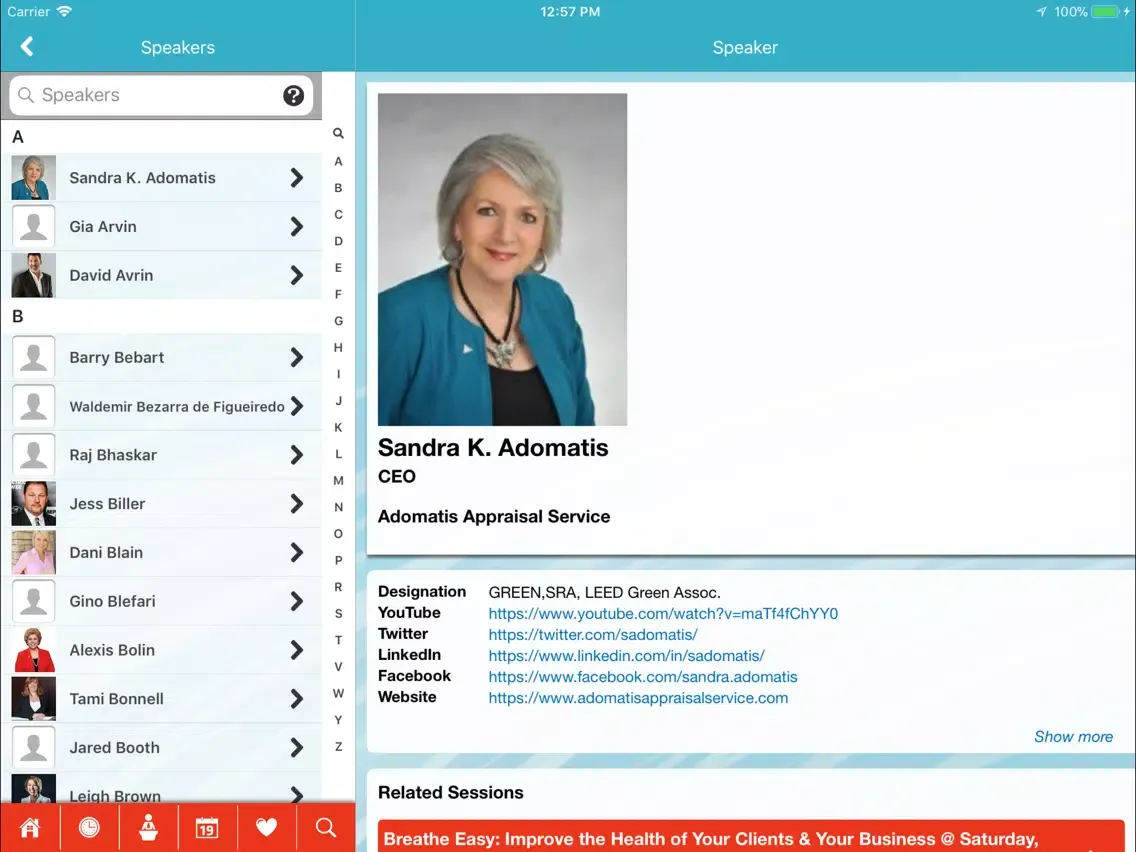1136x852 pixels.
Task: Tap the Home icon in bottom bar
Action: point(30,827)
